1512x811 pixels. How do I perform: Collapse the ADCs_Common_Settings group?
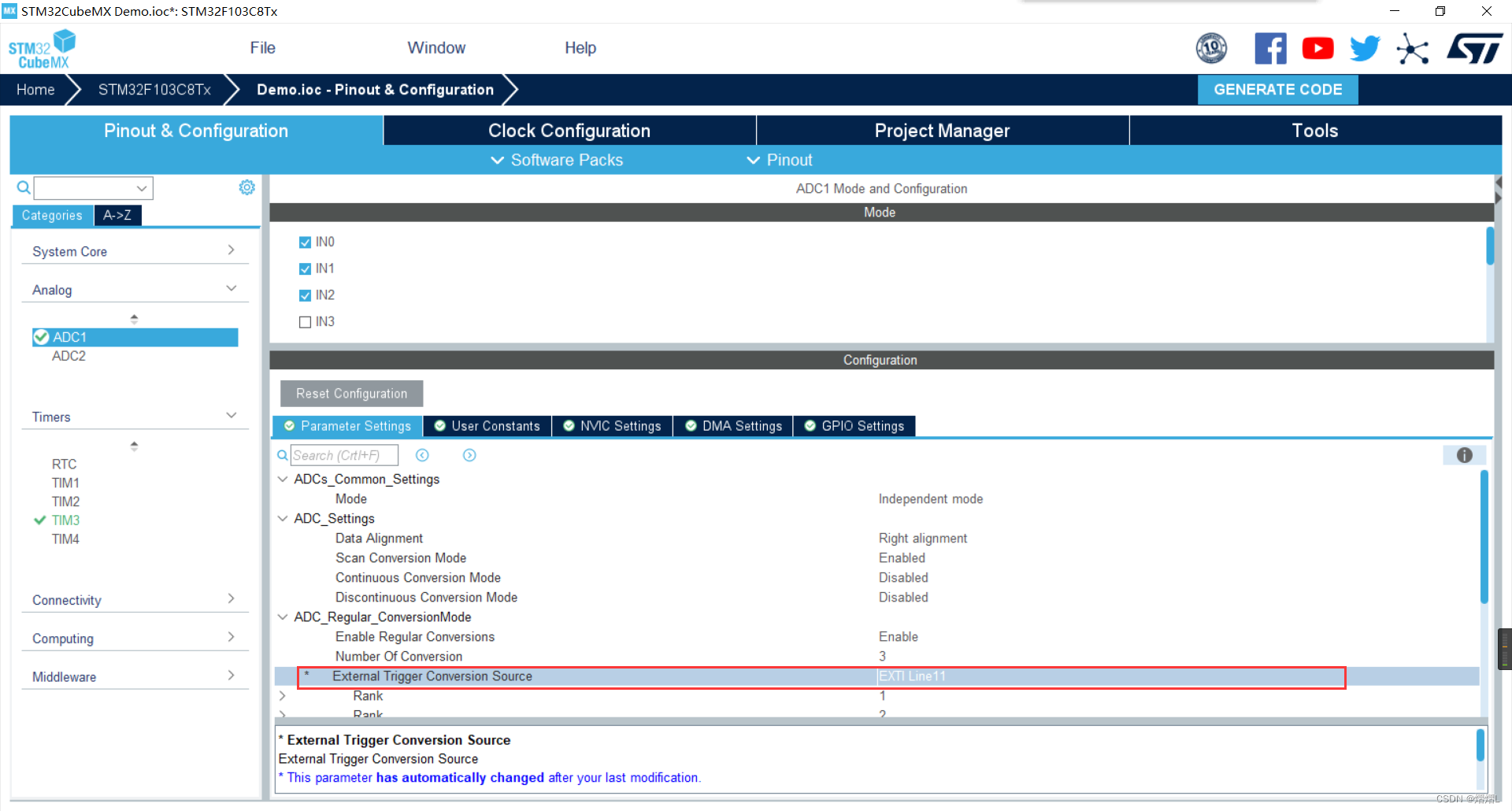(x=283, y=479)
